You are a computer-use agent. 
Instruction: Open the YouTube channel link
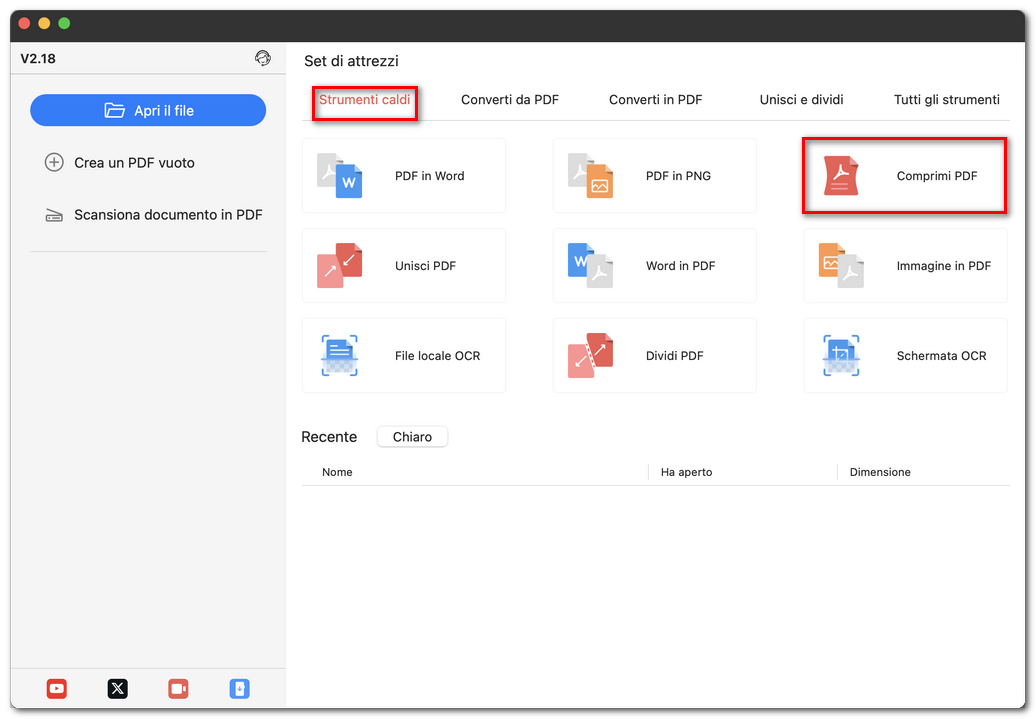click(x=56, y=689)
